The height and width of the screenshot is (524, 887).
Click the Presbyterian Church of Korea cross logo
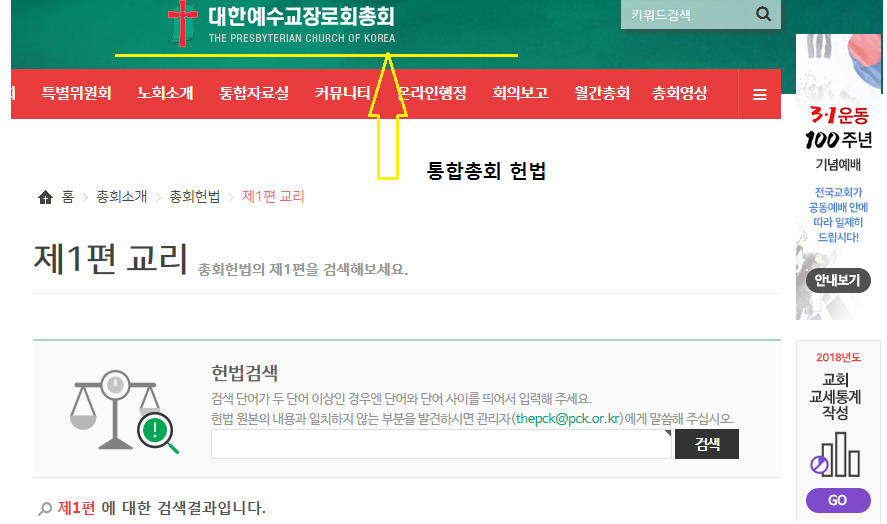click(183, 23)
